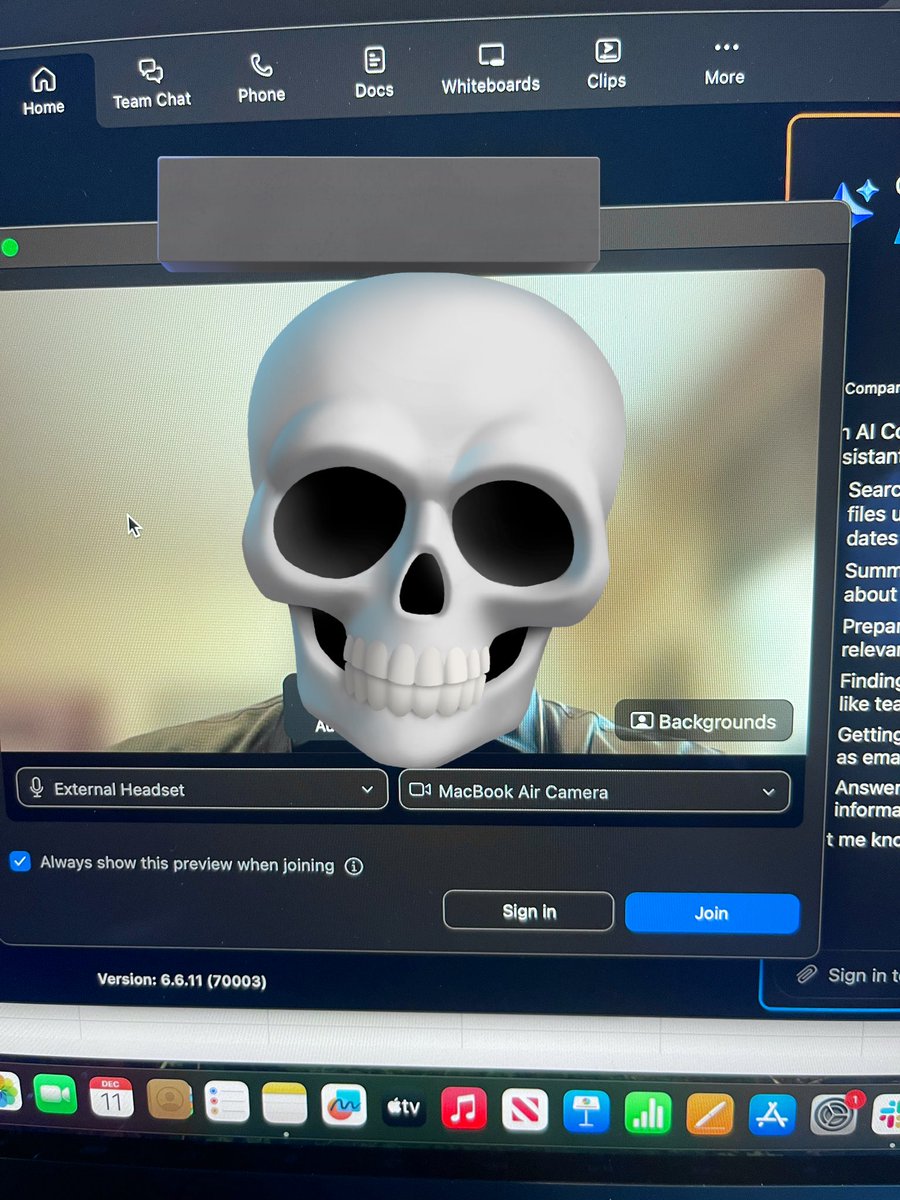900x1200 pixels.
Task: Open Photos app in the Dock
Action: [8, 1092]
